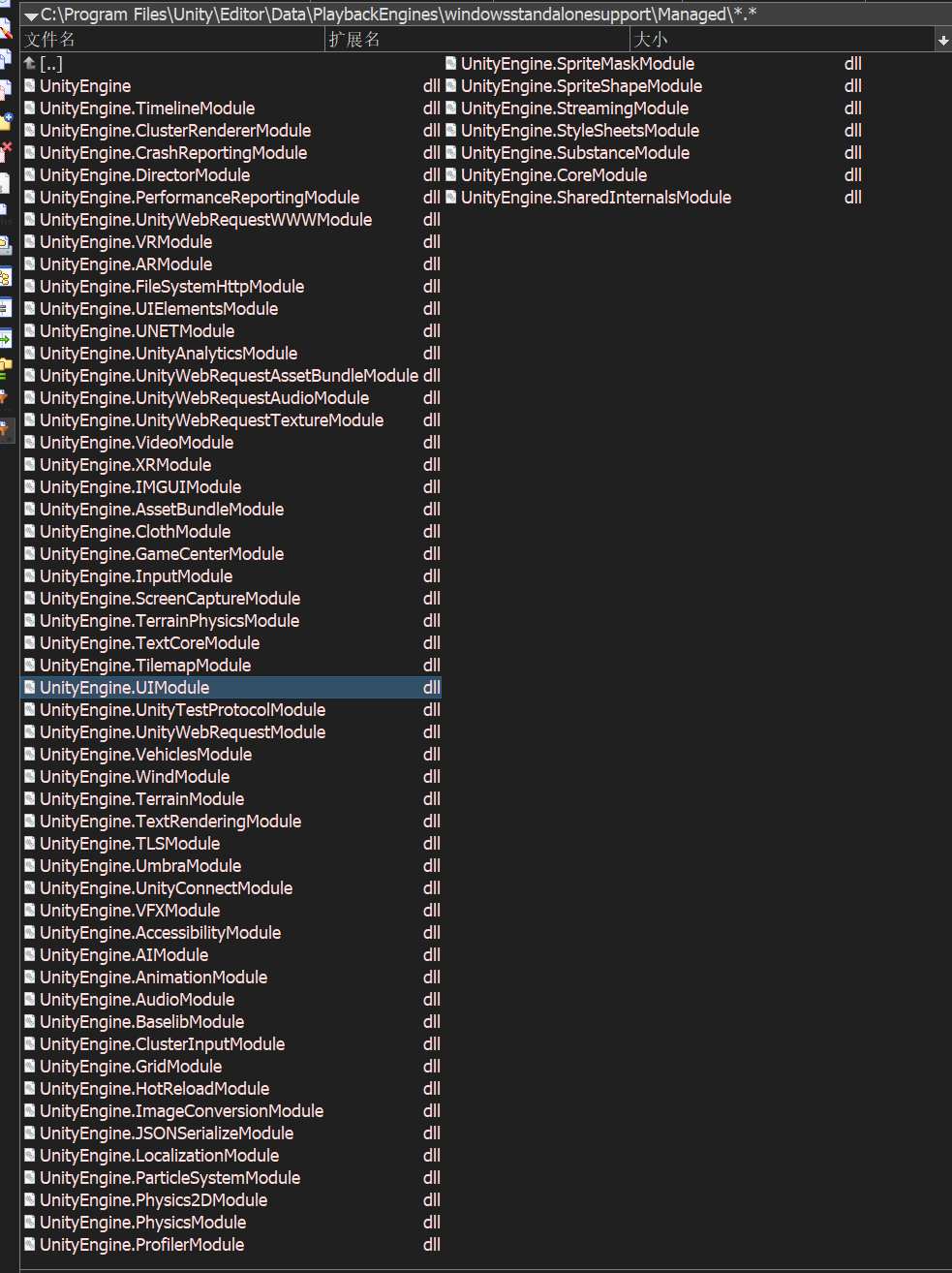Click the file icon beside UnityEngine.GridModule
The width and height of the screenshot is (952, 1273).
(x=30, y=1066)
